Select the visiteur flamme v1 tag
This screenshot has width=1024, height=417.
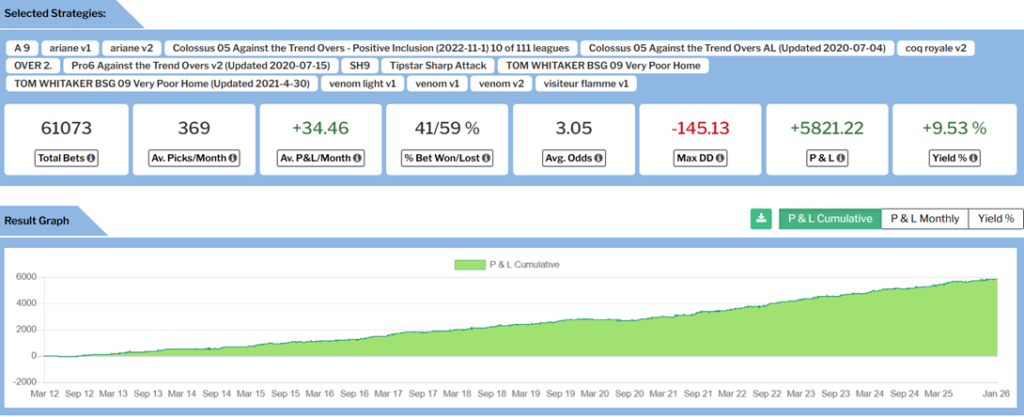point(588,84)
